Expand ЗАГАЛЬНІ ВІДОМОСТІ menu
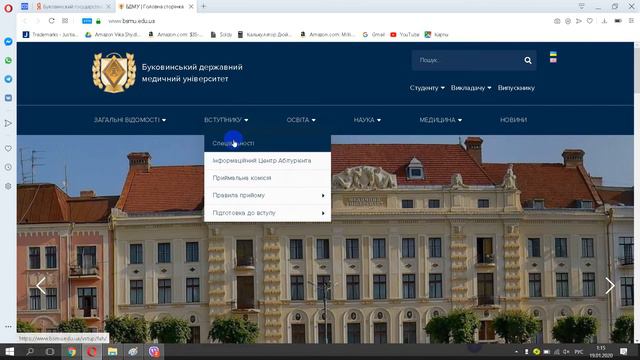The height and width of the screenshot is (360, 640). [130, 120]
